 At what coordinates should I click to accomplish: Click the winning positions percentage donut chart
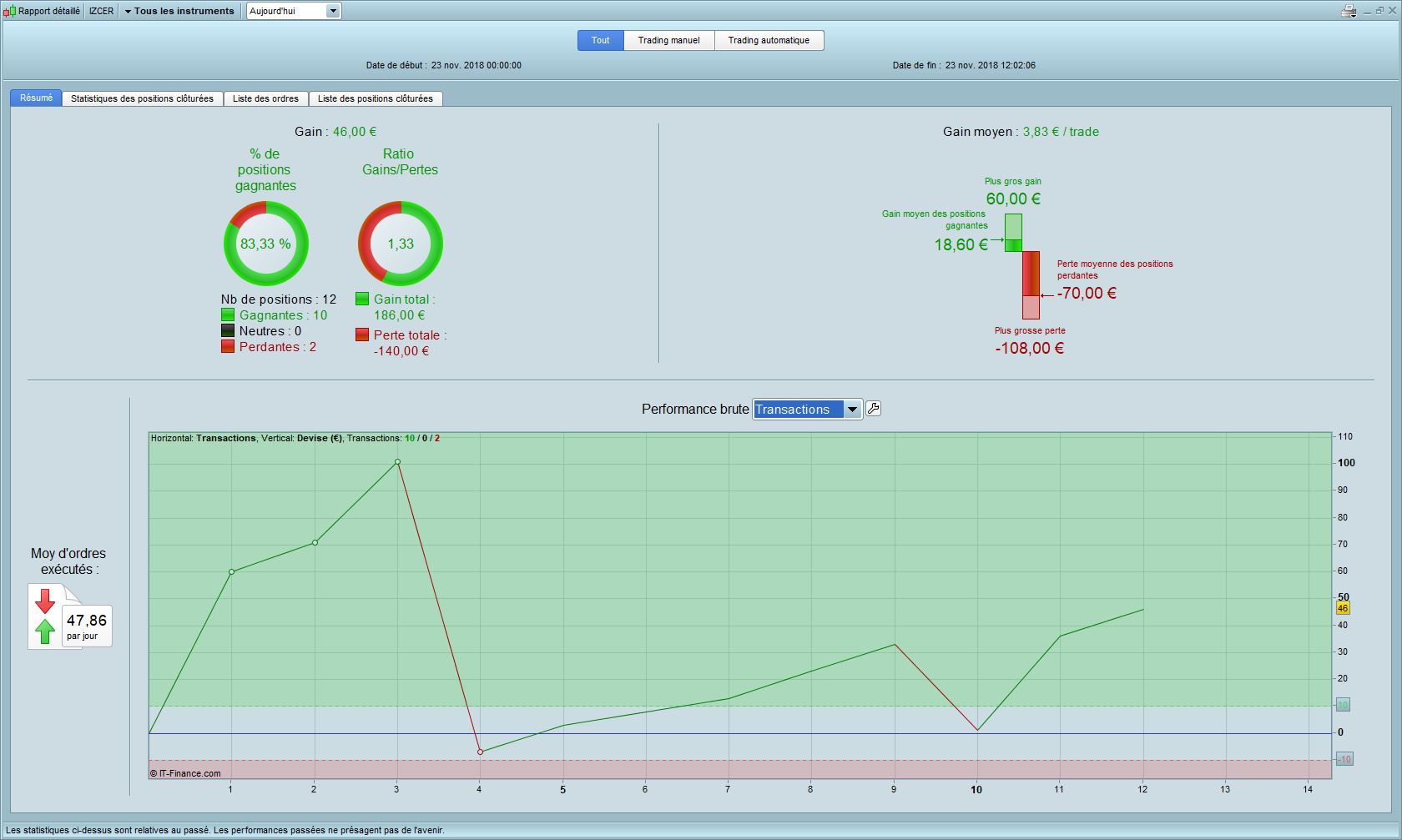tap(265, 244)
